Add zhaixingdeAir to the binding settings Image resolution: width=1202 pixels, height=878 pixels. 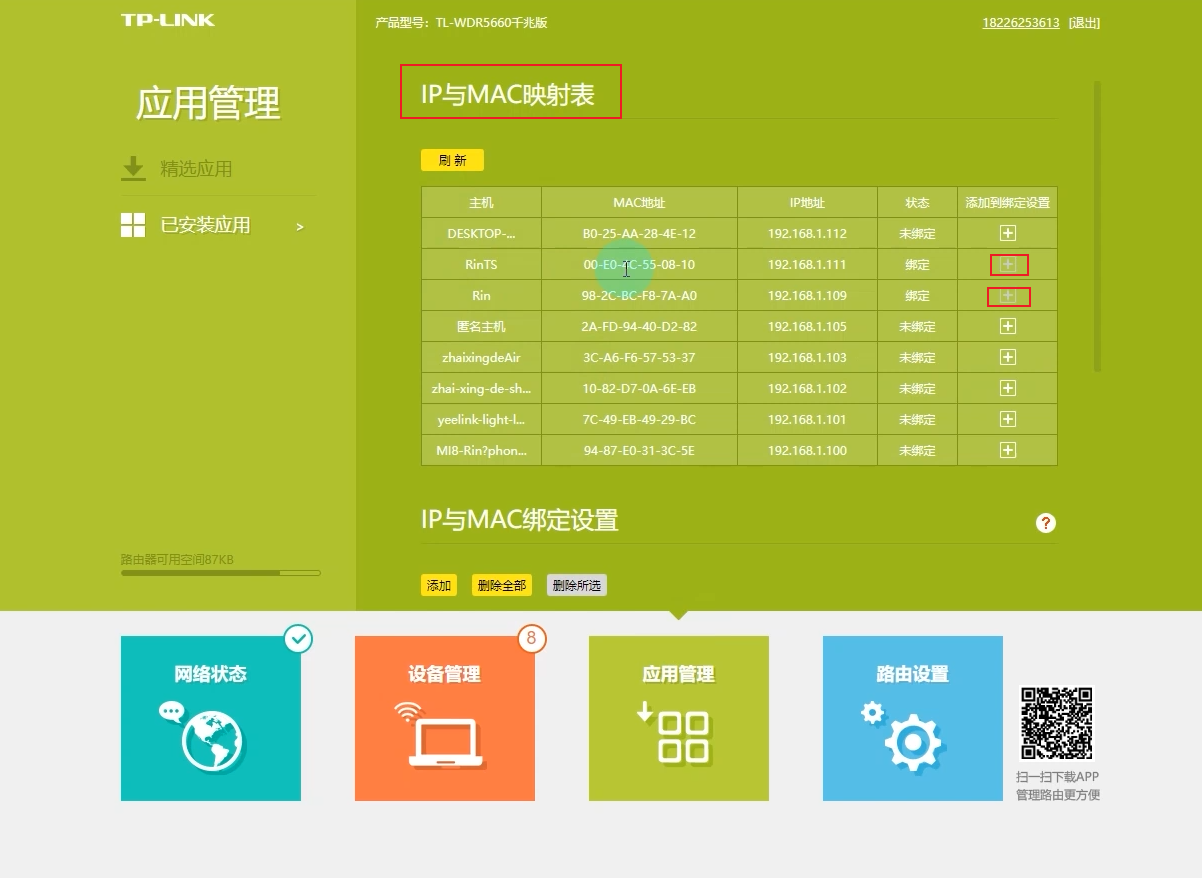pos(1008,357)
